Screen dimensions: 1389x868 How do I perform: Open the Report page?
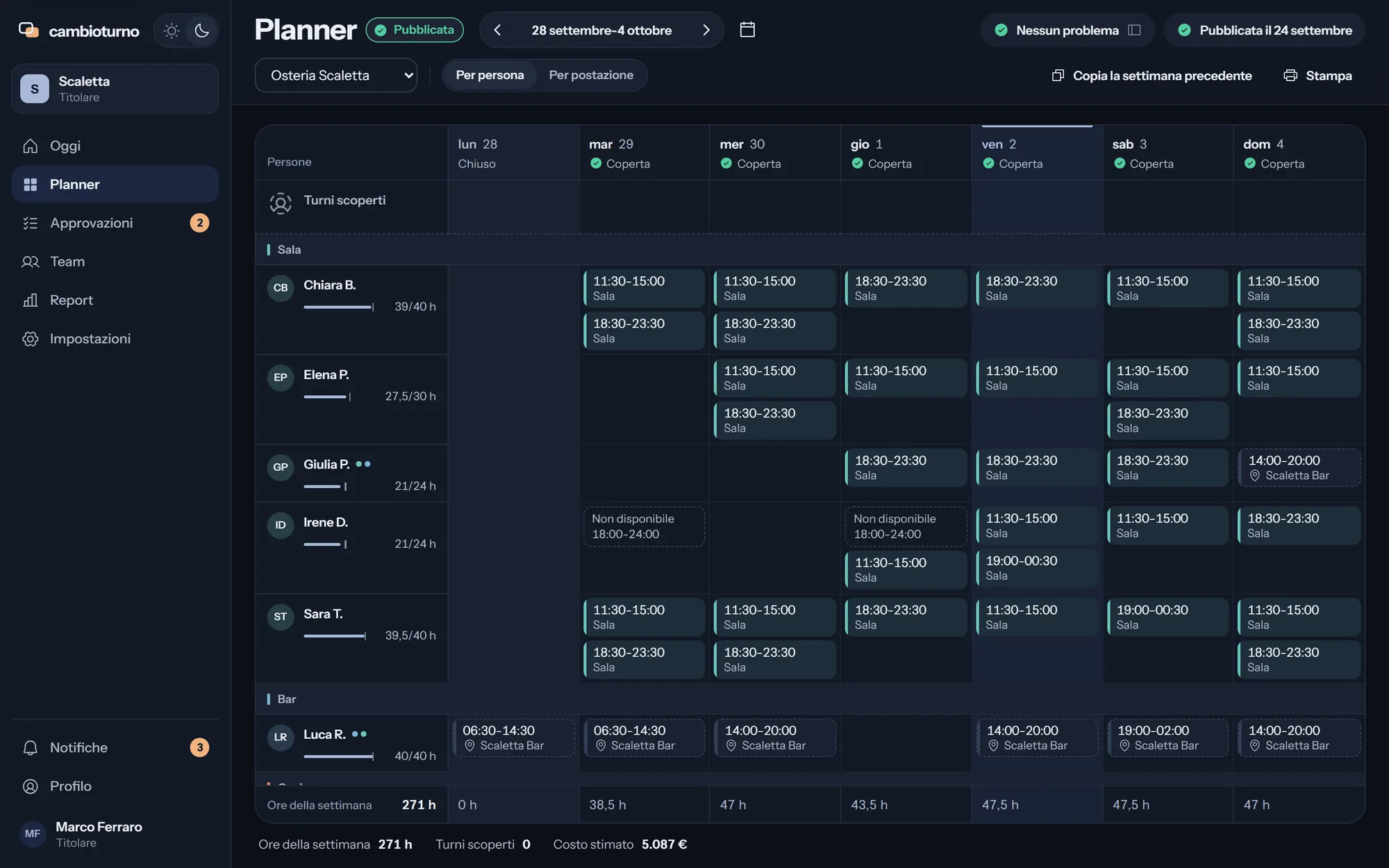115,300
